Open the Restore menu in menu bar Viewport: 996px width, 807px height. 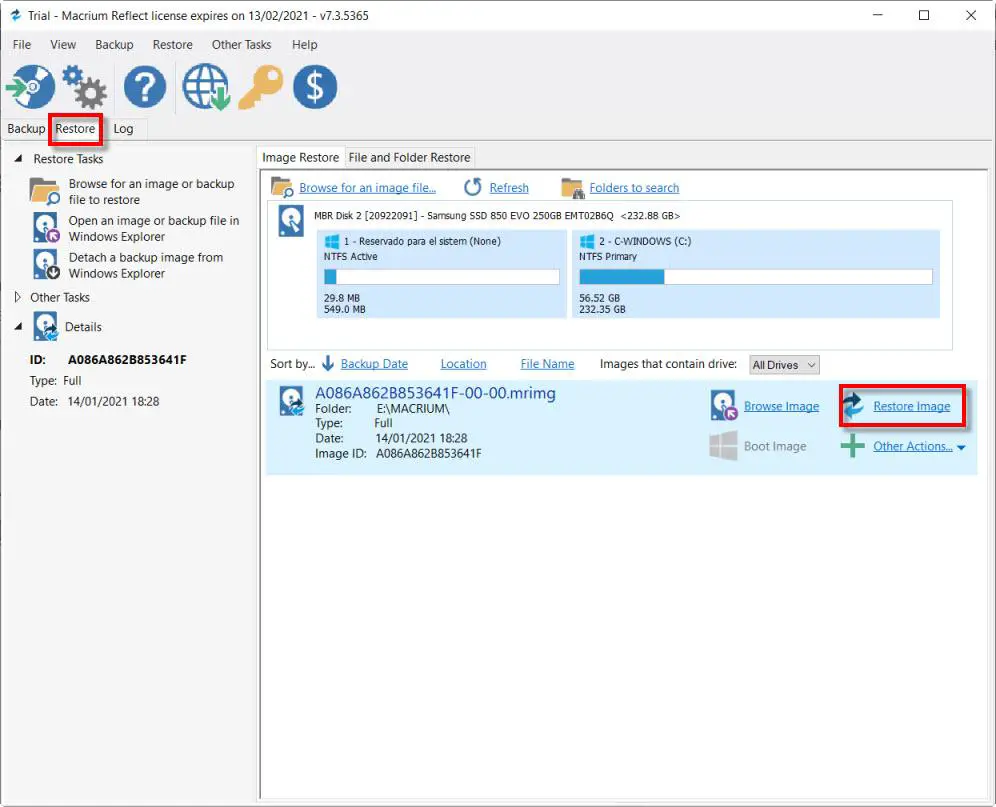pos(172,44)
